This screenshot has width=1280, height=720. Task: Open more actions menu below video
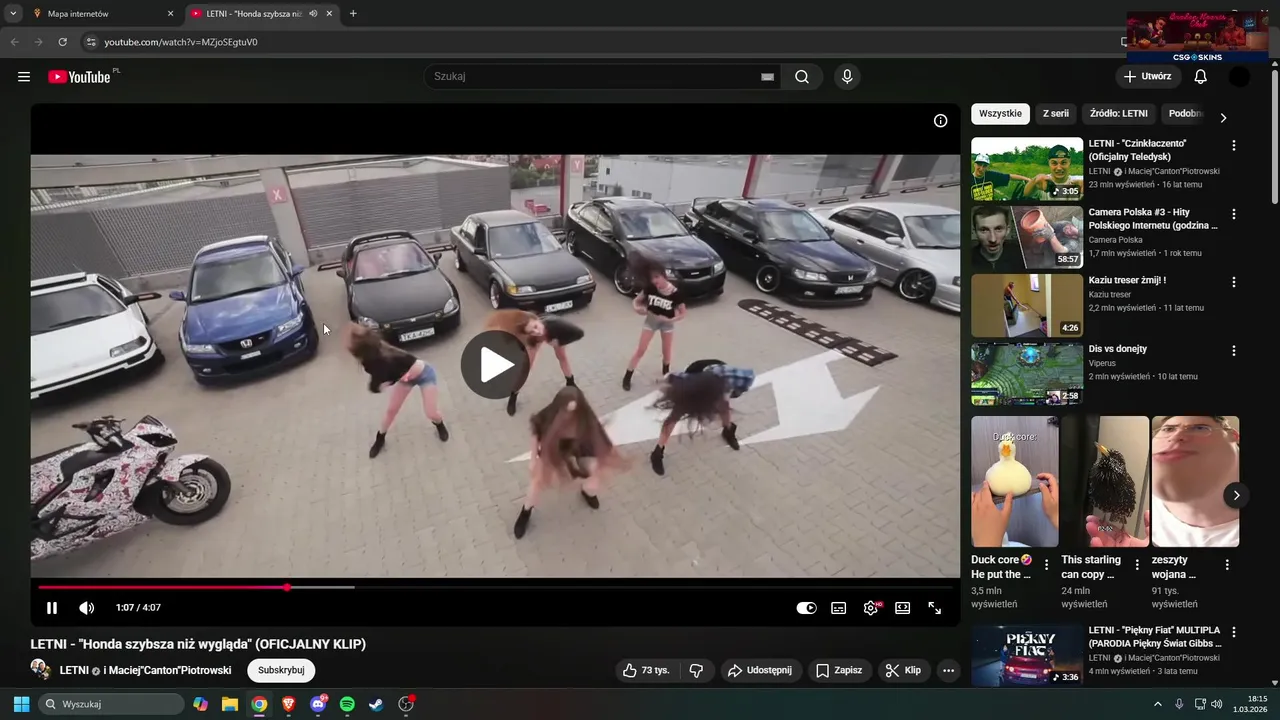pos(948,670)
